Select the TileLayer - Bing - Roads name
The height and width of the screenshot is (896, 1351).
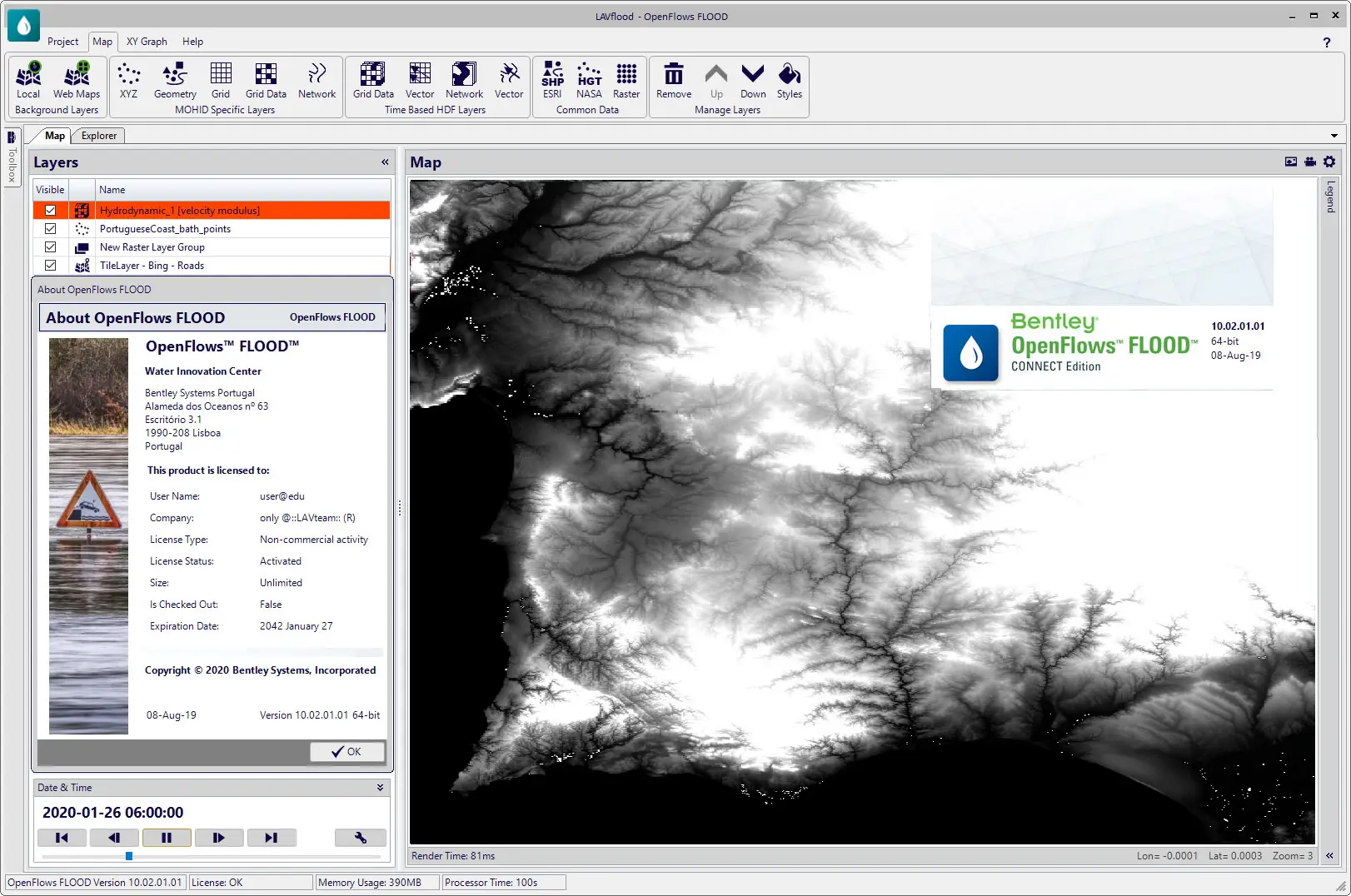[x=152, y=266]
